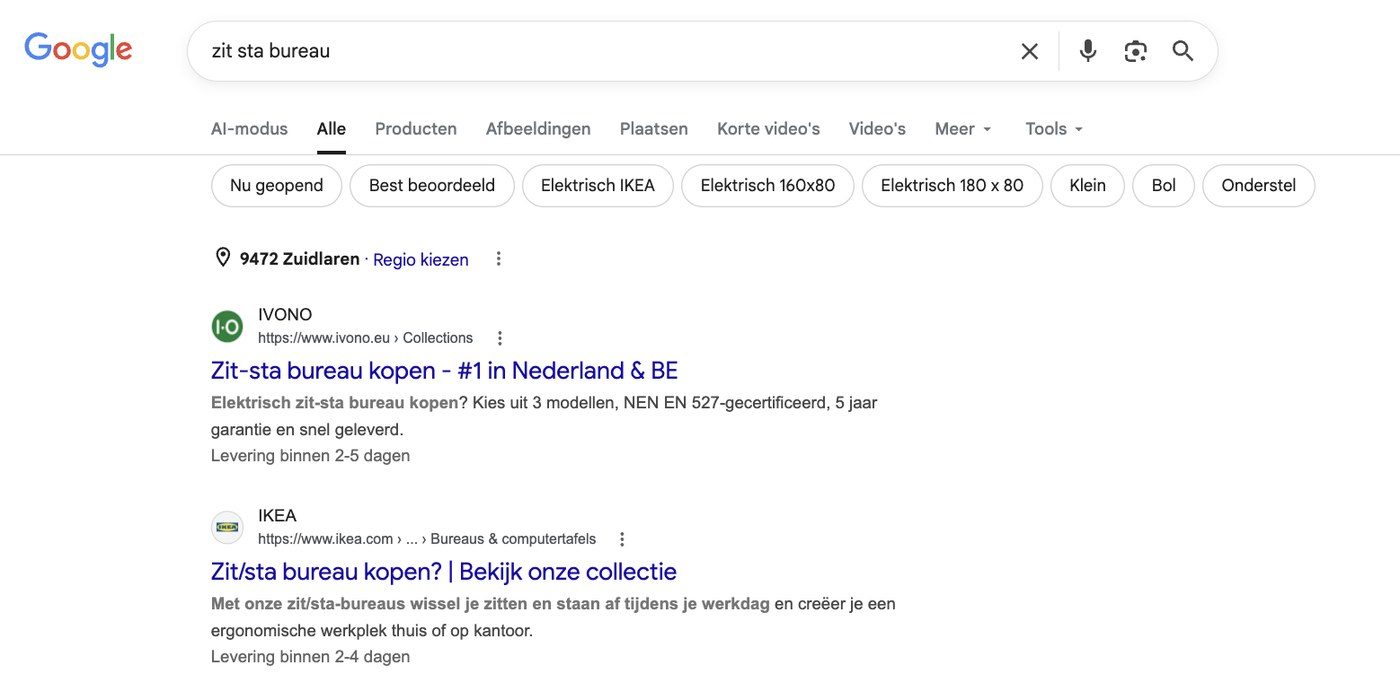
Task: Apply the 'Elektrisch IKEA' filter chip
Action: tap(598, 186)
